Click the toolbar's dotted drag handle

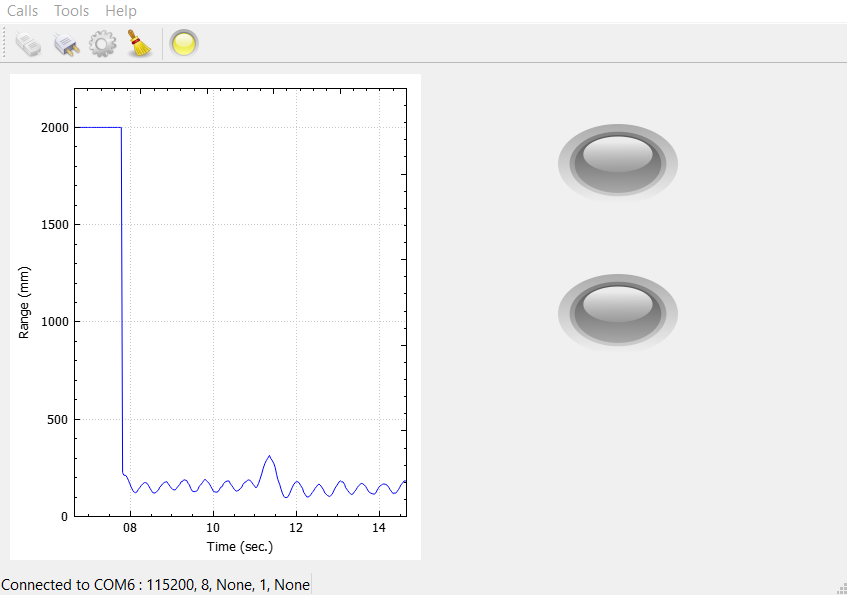coord(5,44)
